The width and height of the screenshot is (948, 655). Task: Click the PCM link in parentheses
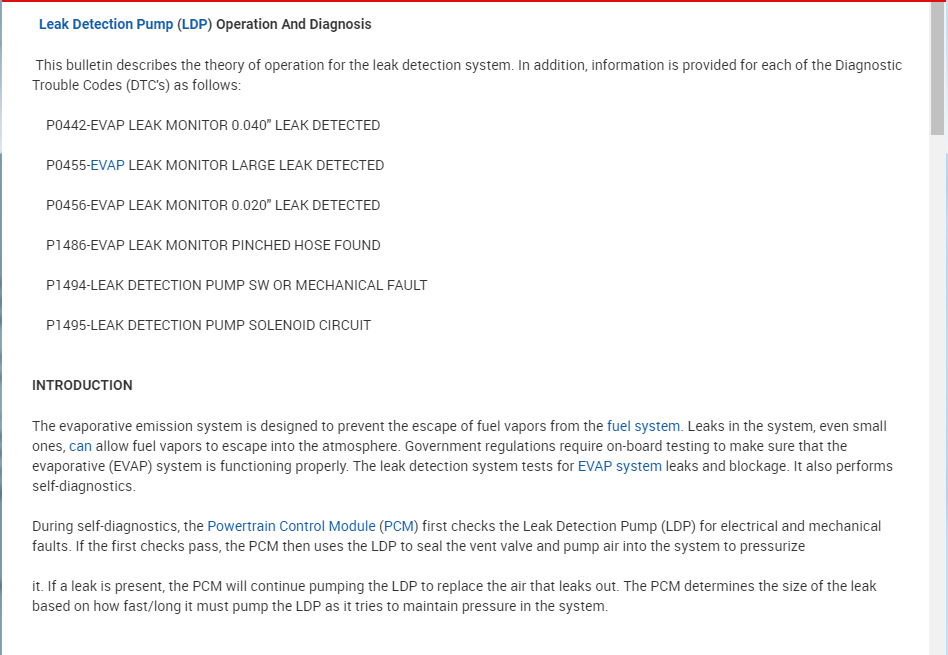click(x=398, y=526)
